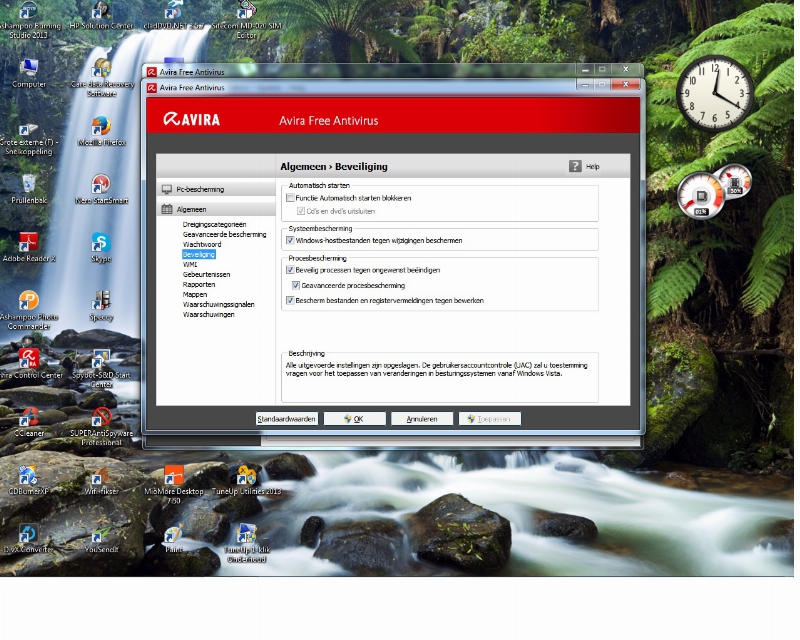Select the CDBurnerXP desktop icon
Screen dimensions: 800x640
(29, 480)
